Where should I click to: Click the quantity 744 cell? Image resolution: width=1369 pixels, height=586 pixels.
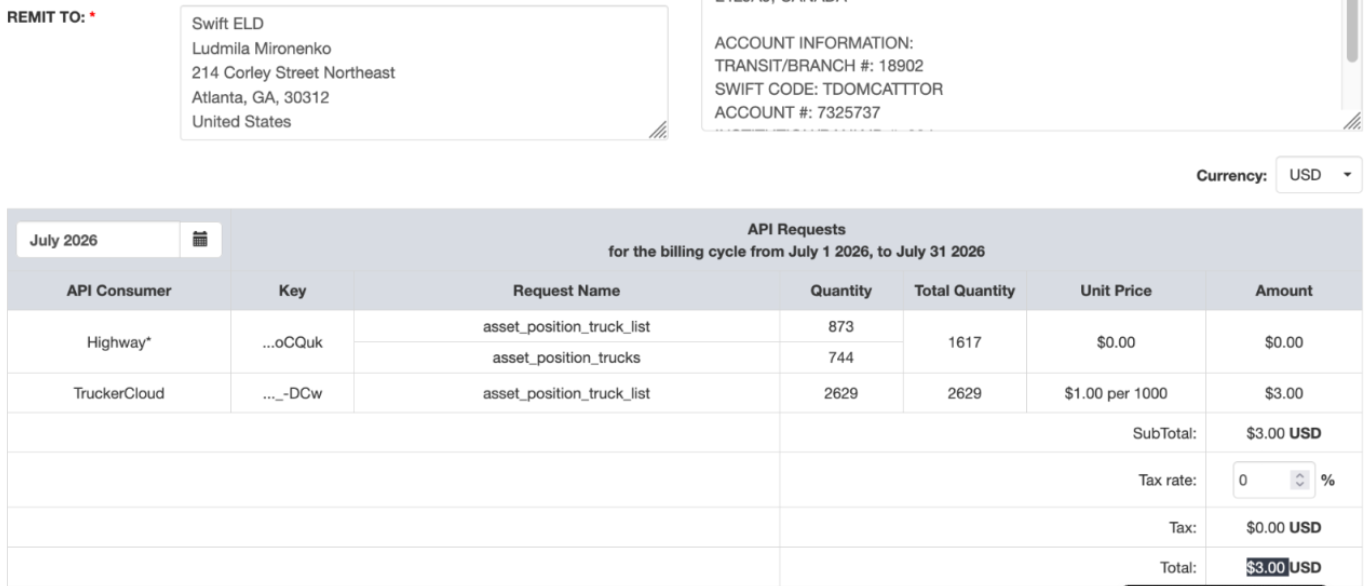click(842, 358)
